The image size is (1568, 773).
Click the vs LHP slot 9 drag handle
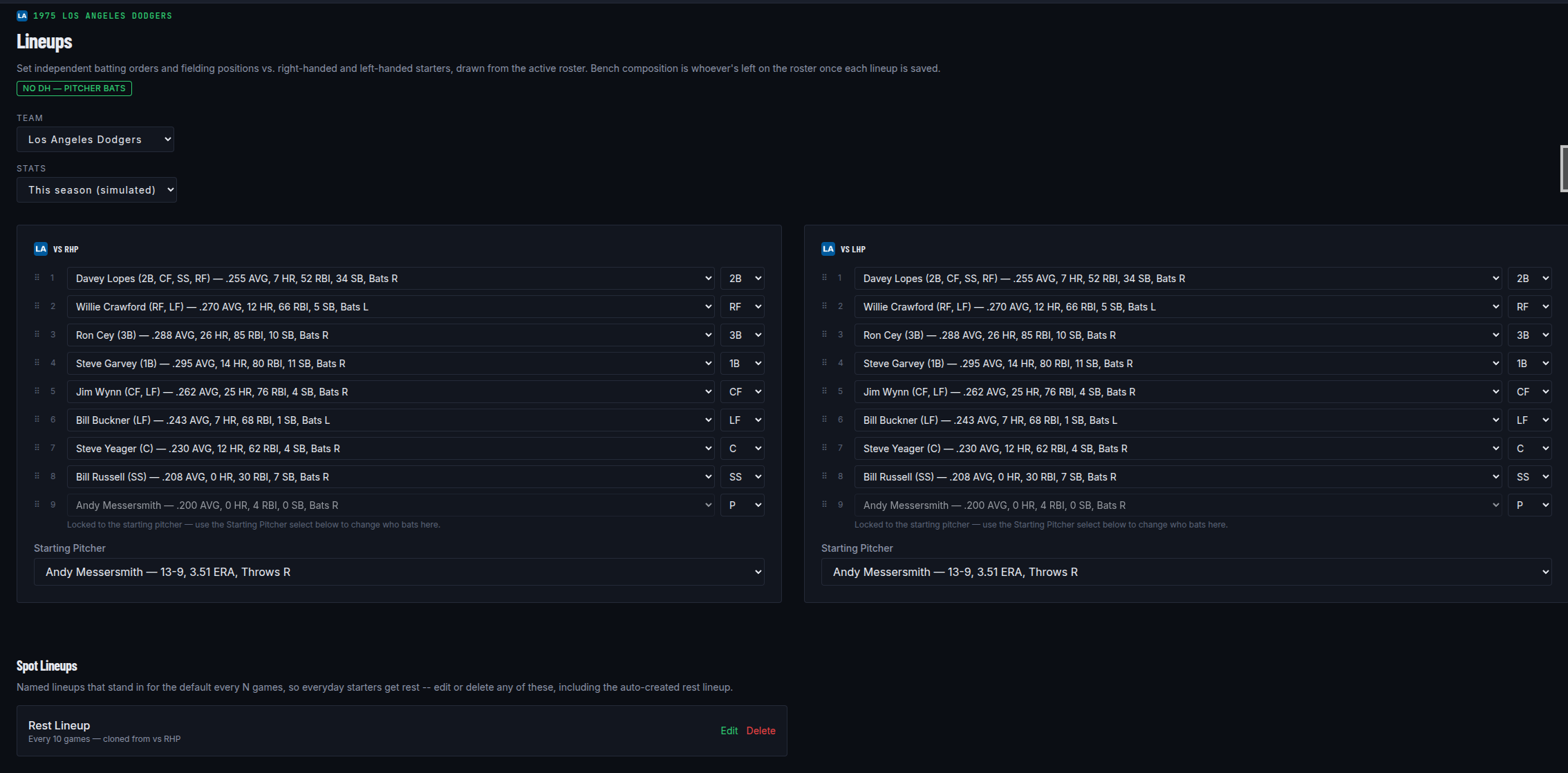click(825, 505)
